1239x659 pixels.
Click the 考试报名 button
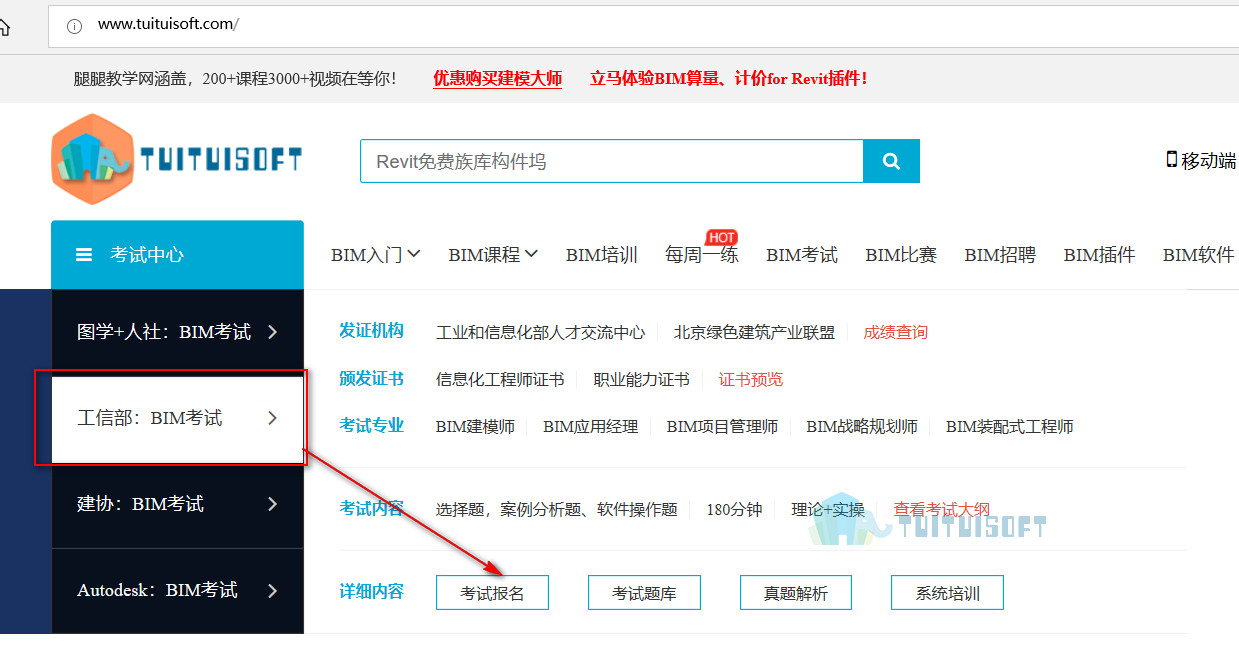tap(492, 593)
